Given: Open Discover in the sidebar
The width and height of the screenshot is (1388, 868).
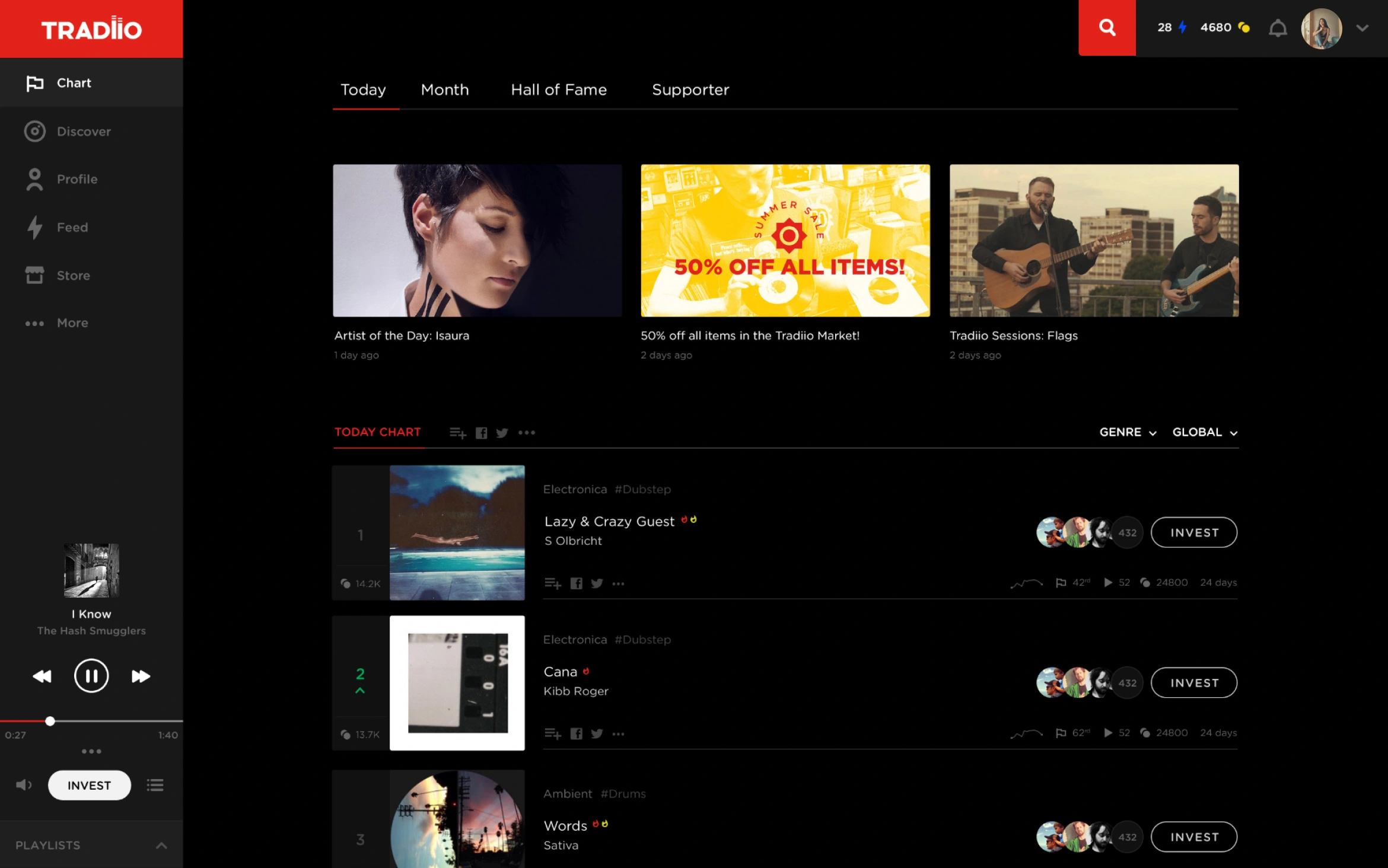Looking at the screenshot, I should pyautogui.click(x=83, y=131).
